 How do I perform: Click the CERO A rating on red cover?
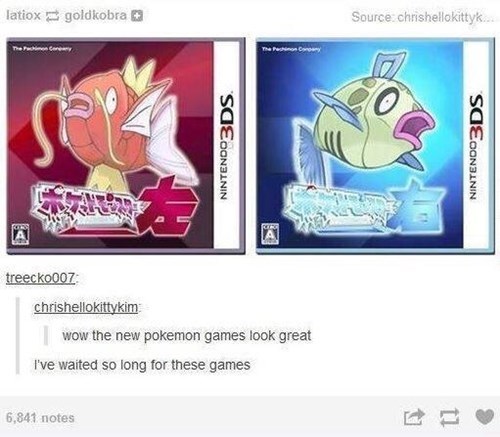coord(21,235)
